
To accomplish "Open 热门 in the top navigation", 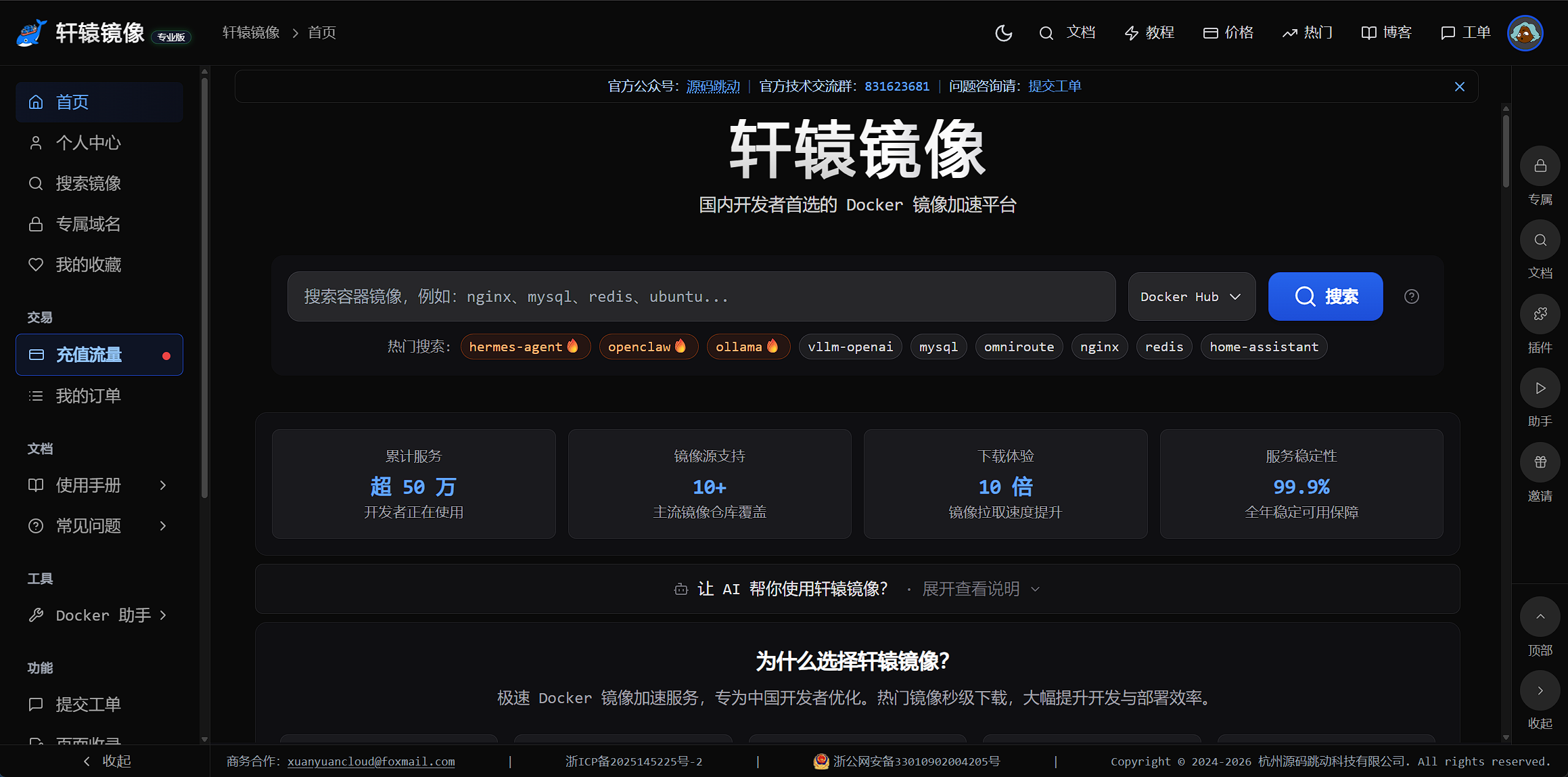I will point(1308,32).
